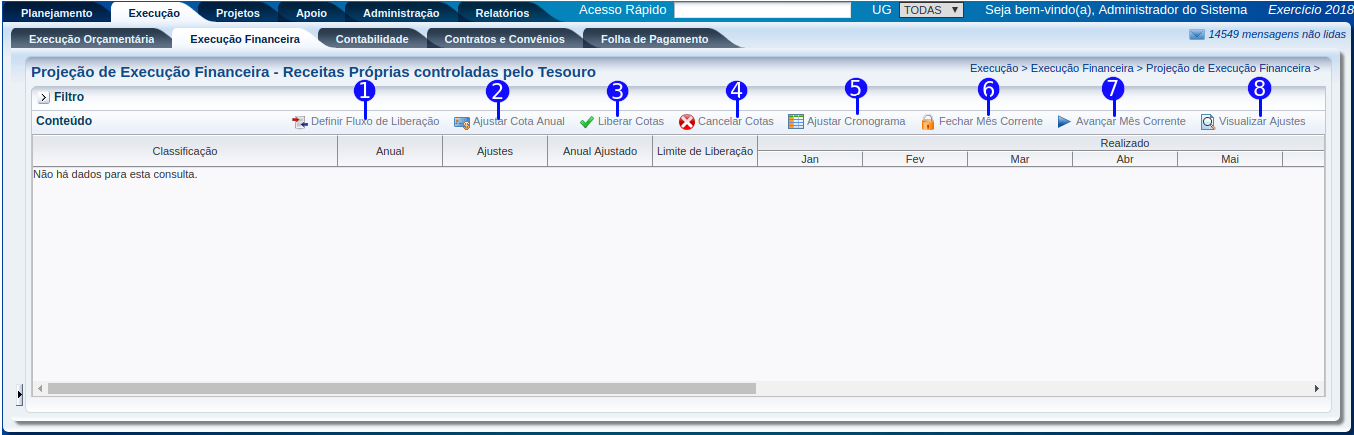
Task: Click the Visualizar Ajustes magnifier icon
Action: tap(1208, 122)
